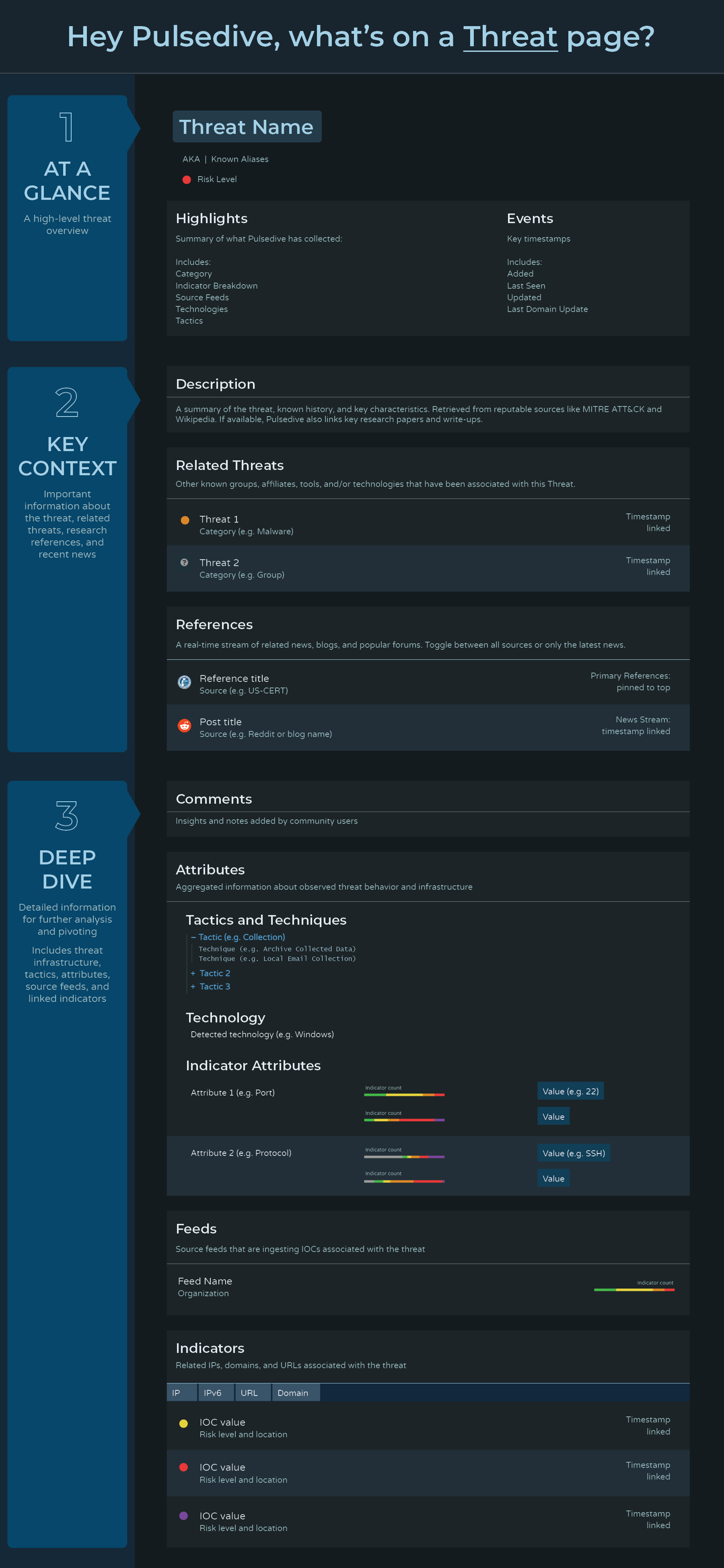Click the Value (e.g. 22) chip
Screen dimensions: 724x1568
(x=571, y=1092)
